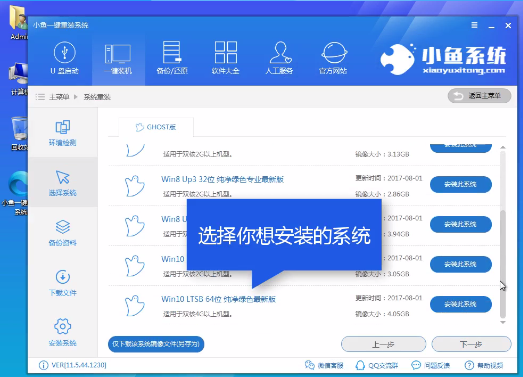
Task: Open the hamburger menu in title bar
Action: coord(474,25)
